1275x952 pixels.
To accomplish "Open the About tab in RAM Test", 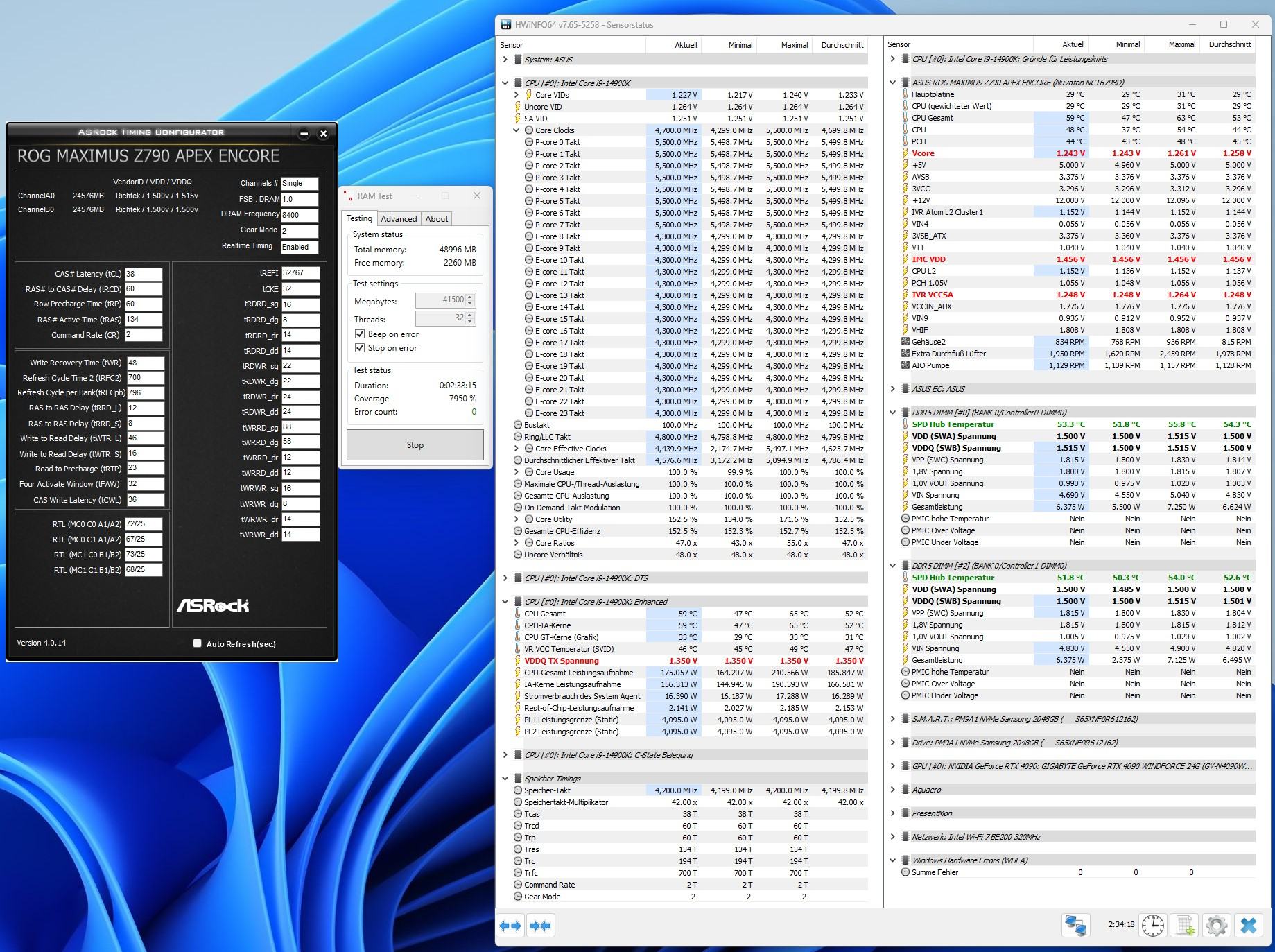I will pos(437,219).
